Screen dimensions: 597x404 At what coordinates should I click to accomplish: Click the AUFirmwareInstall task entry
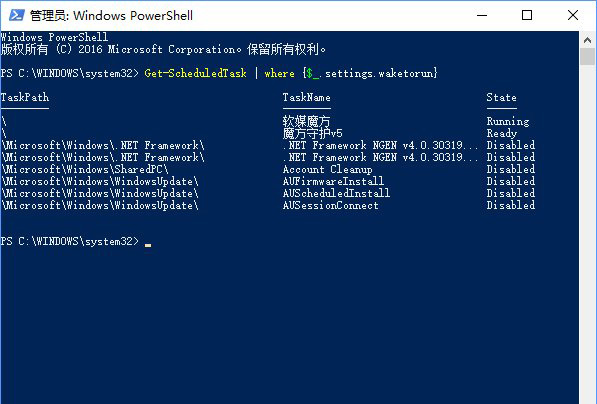pos(333,181)
